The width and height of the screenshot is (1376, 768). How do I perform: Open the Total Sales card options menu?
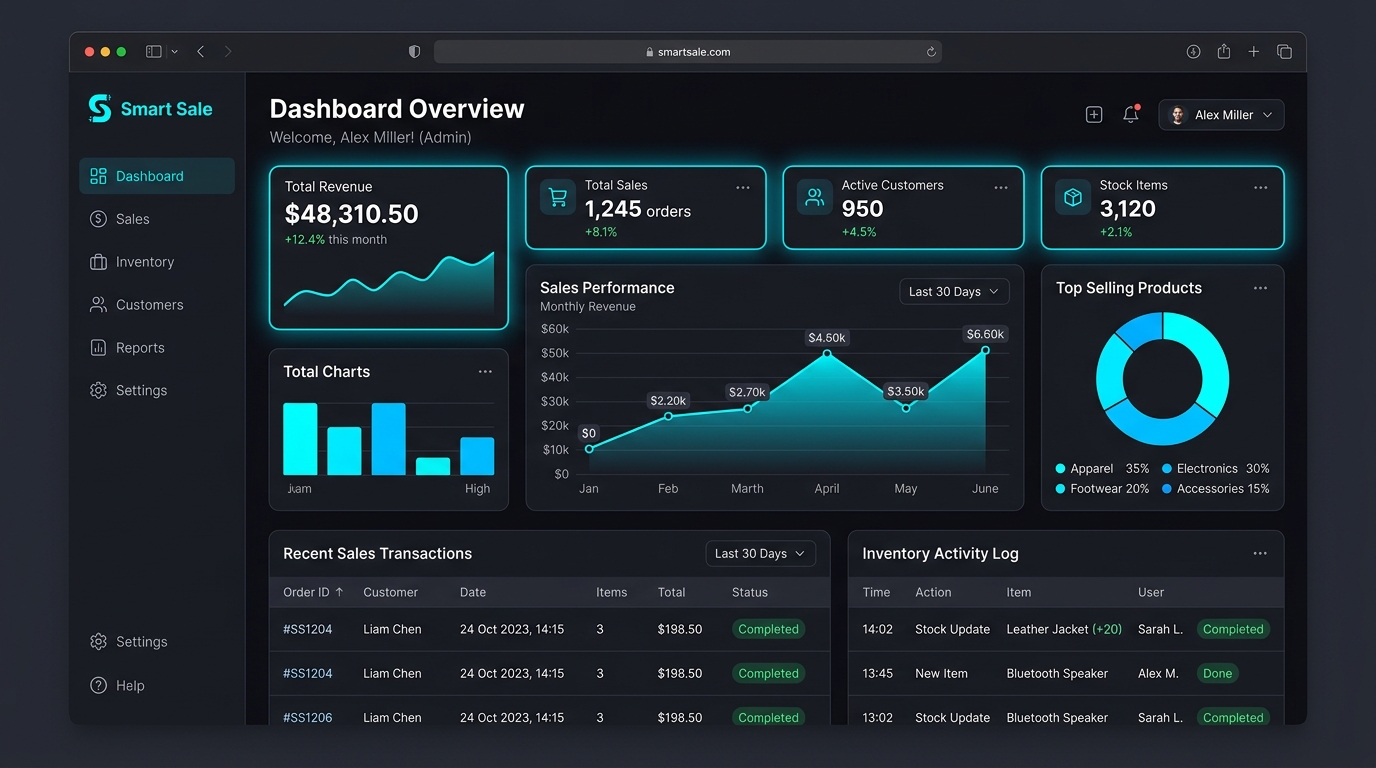(743, 187)
